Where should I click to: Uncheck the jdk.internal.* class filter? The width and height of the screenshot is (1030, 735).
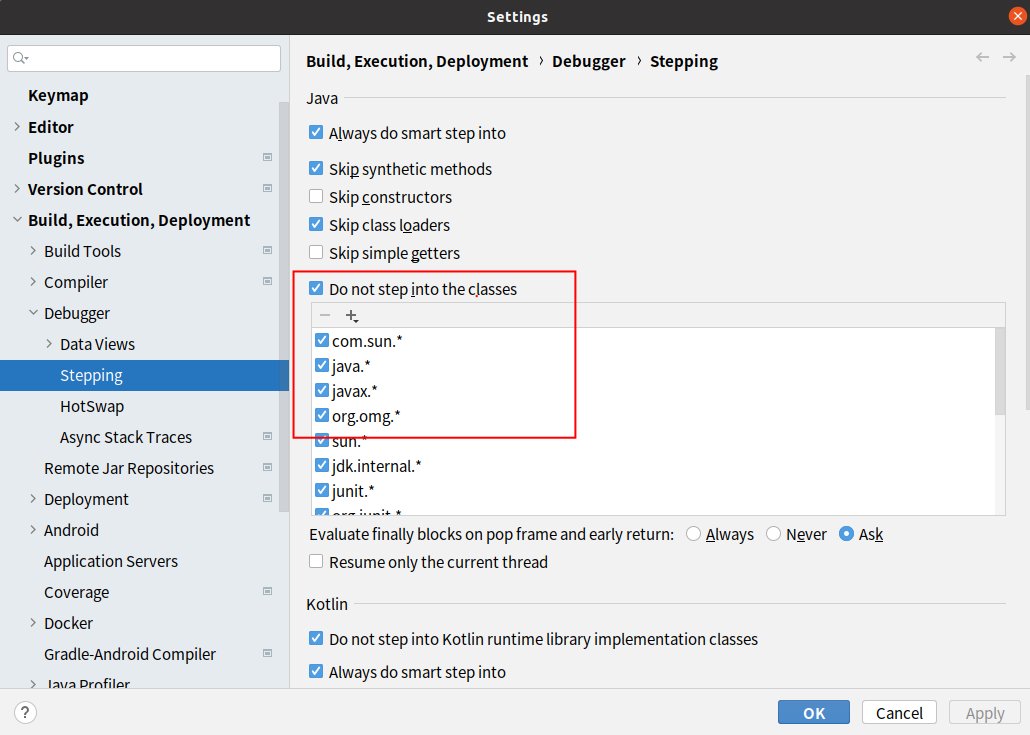coord(322,465)
